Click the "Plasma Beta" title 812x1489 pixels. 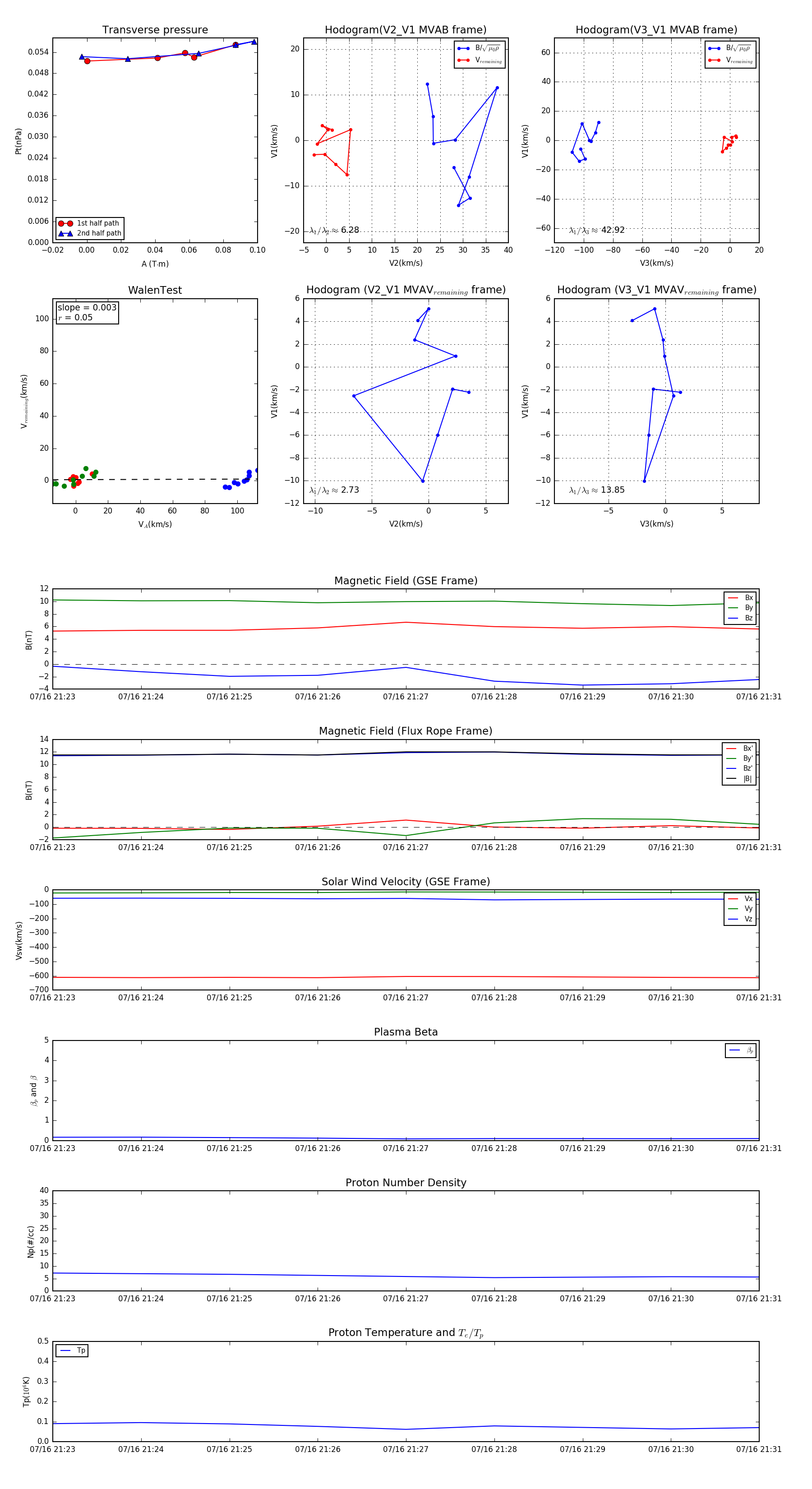click(406, 1032)
